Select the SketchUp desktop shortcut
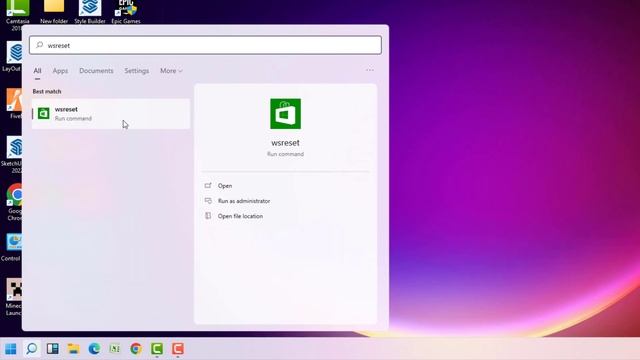This screenshot has width=640, height=360. [12, 155]
